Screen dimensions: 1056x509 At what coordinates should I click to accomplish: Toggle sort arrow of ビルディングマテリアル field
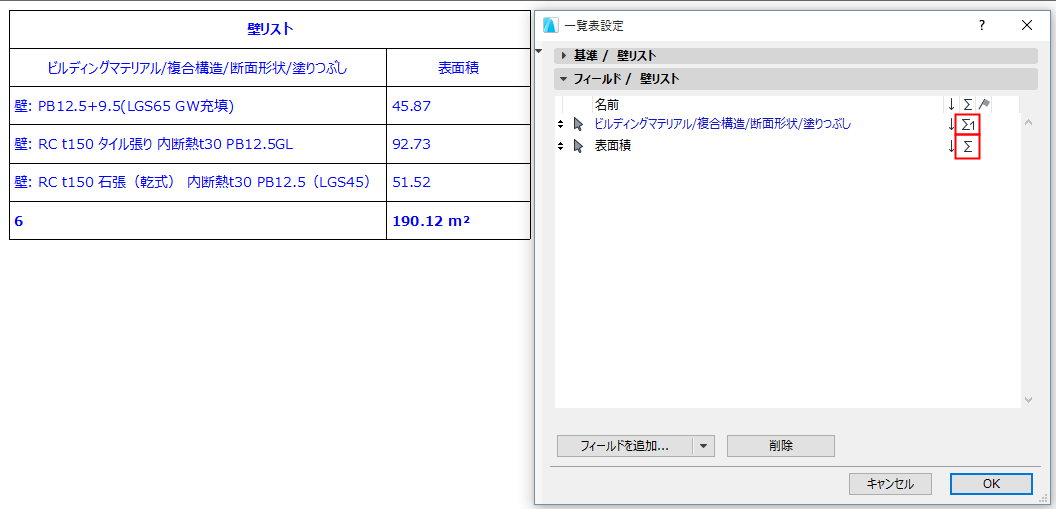click(951, 125)
